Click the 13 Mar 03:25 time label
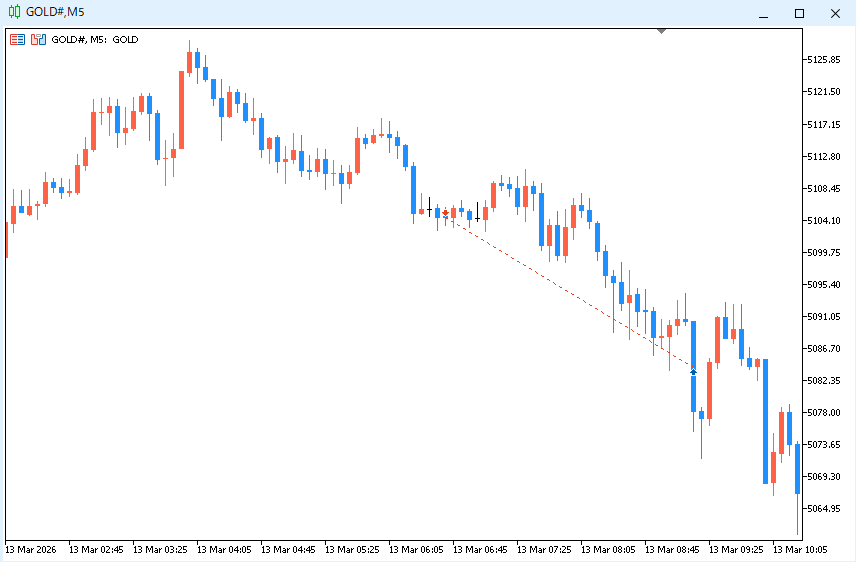856x562 pixels. [x=160, y=549]
